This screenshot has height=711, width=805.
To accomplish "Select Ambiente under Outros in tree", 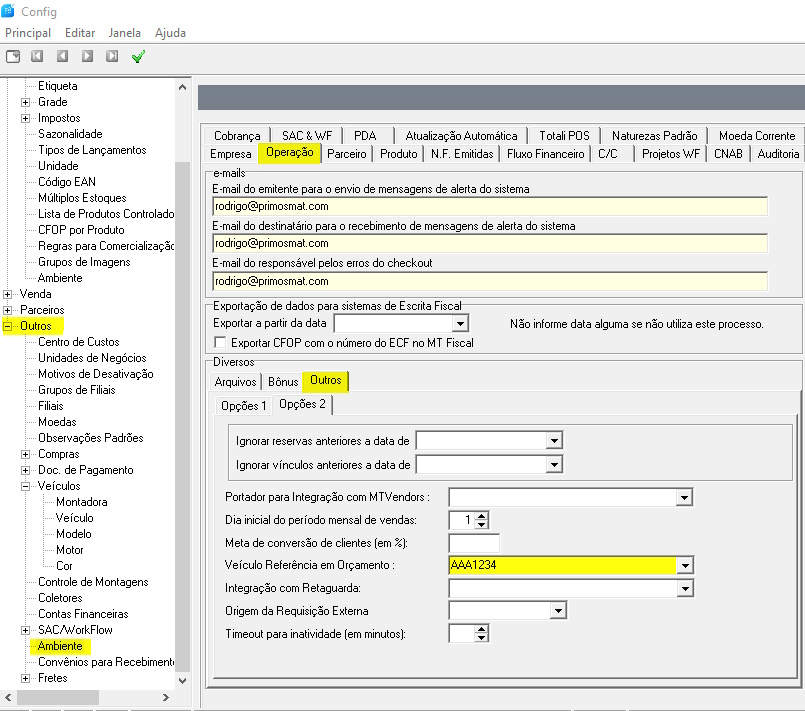I will pyautogui.click(x=60, y=646).
